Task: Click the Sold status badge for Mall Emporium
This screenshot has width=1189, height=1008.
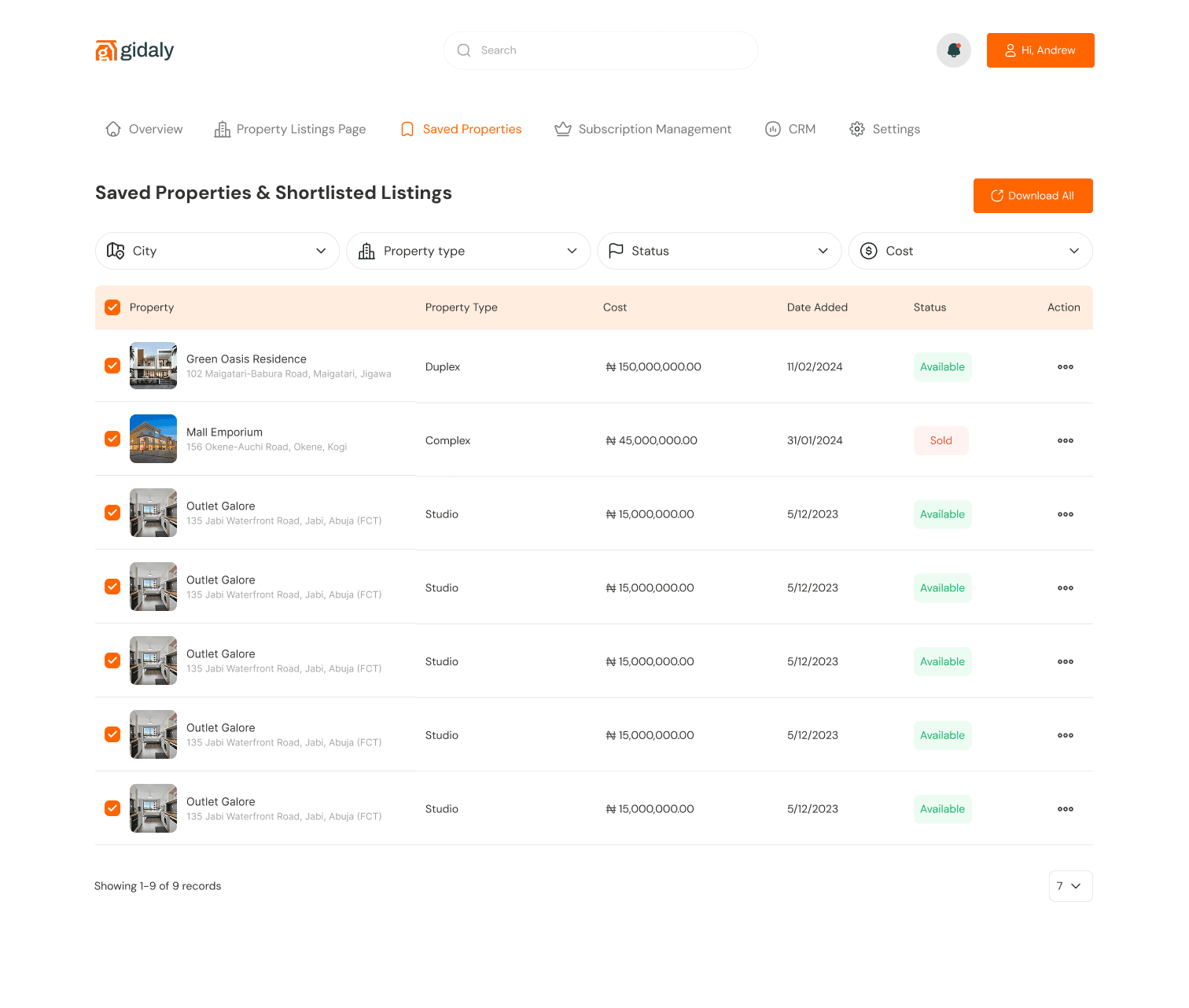Action: 941,441
